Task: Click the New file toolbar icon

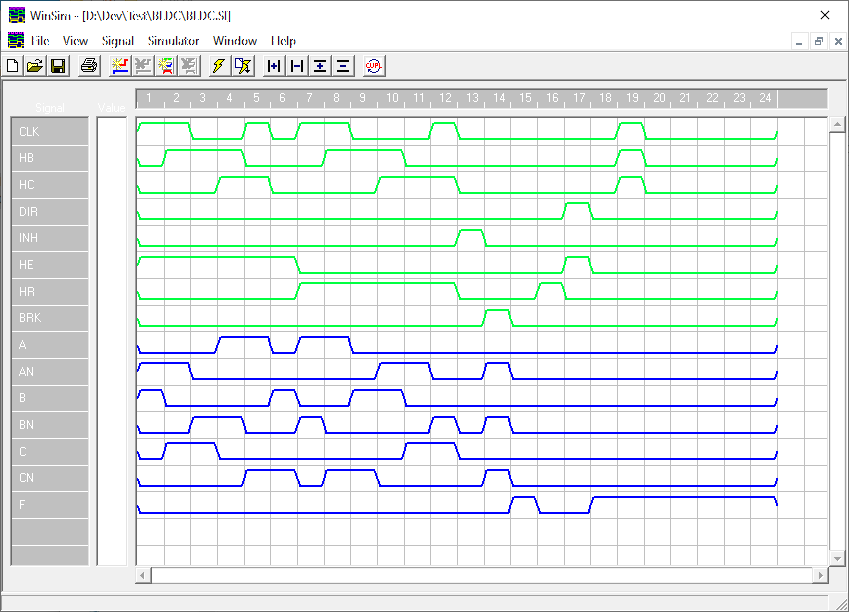Action: click(x=13, y=66)
